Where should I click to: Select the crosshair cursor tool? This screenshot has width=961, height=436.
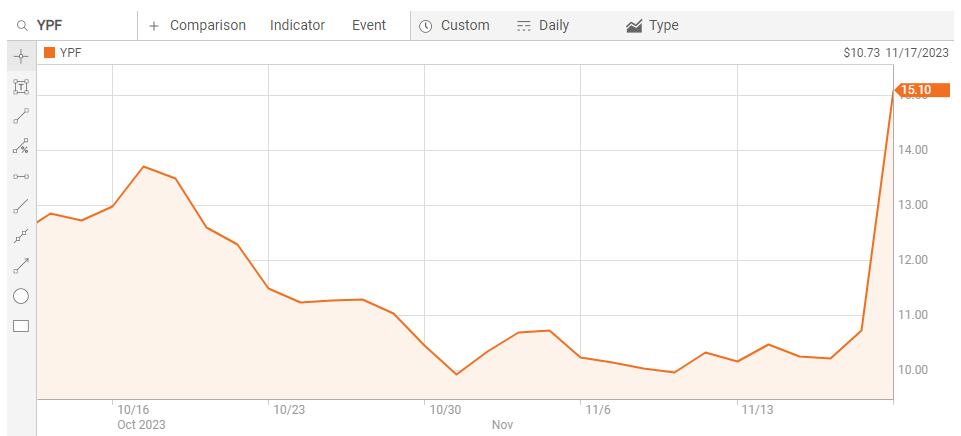click(x=20, y=56)
